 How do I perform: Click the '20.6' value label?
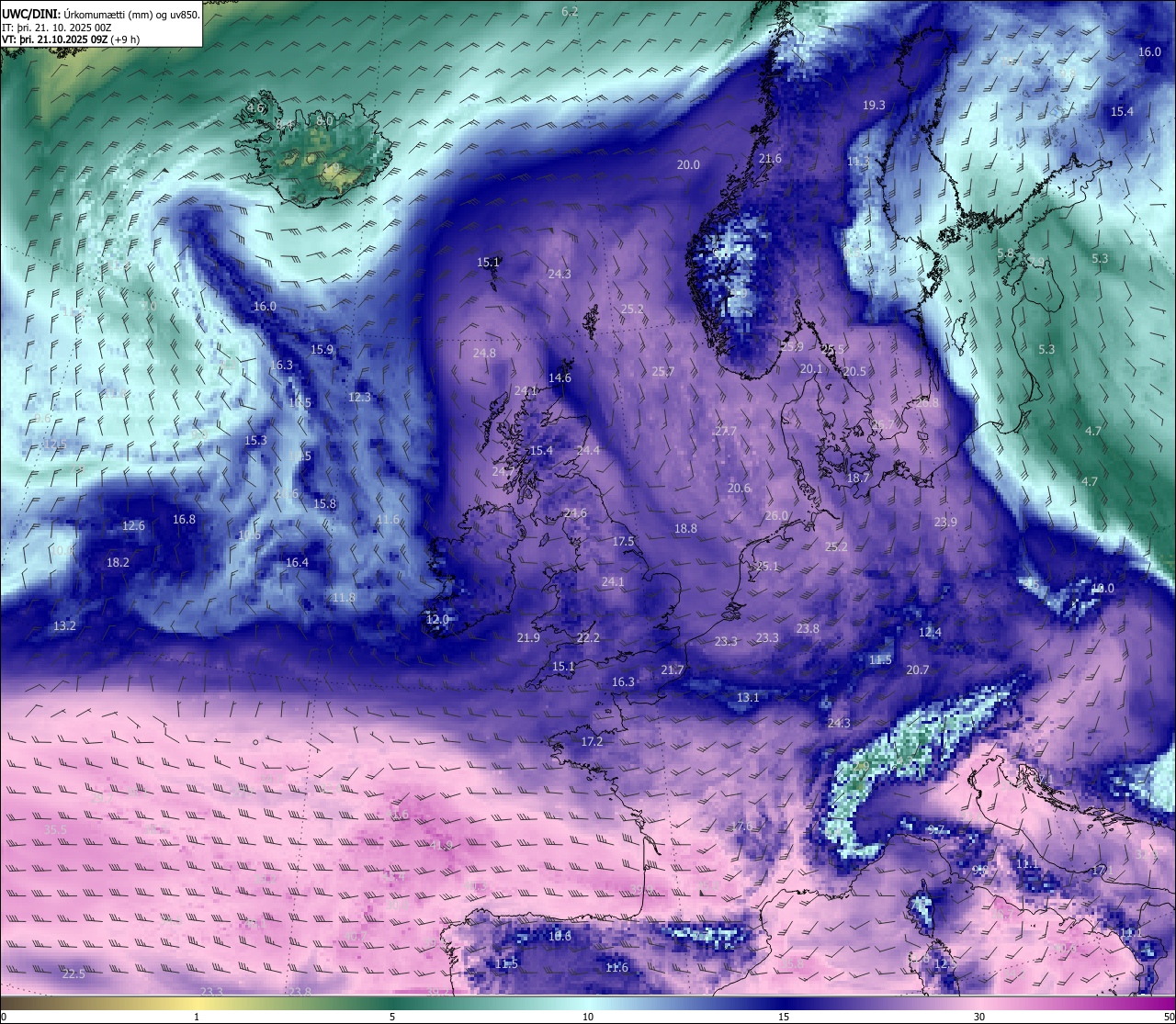pos(739,489)
